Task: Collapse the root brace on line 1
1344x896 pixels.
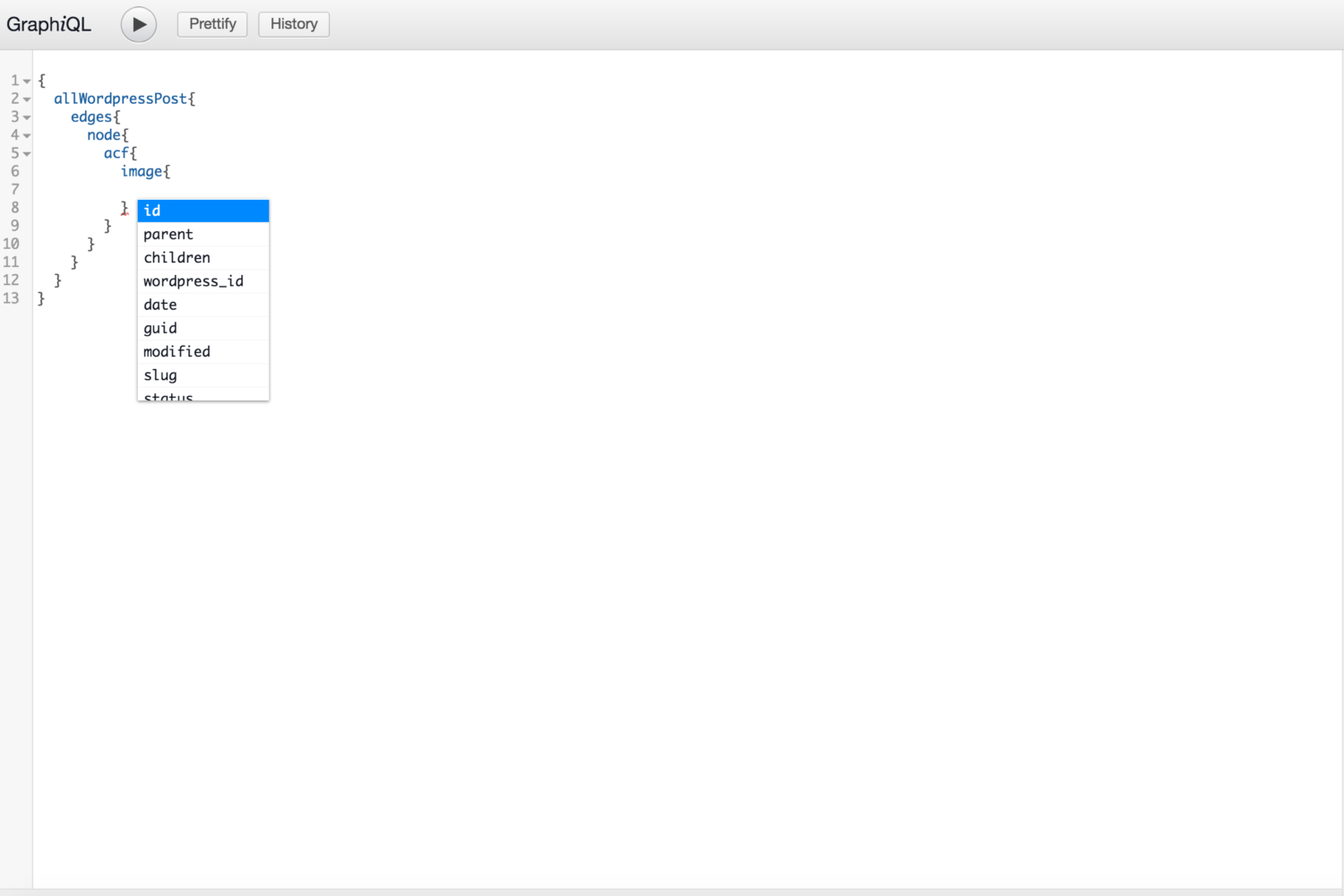Action: pos(27,82)
